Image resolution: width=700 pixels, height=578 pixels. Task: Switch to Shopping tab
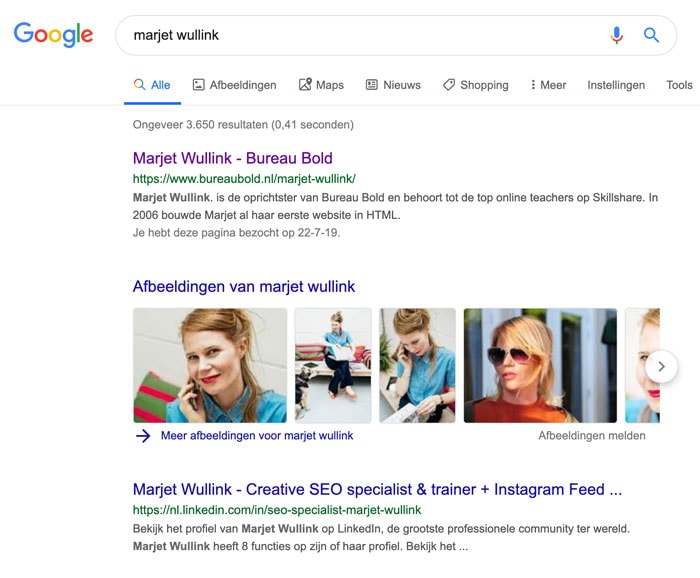click(x=475, y=85)
